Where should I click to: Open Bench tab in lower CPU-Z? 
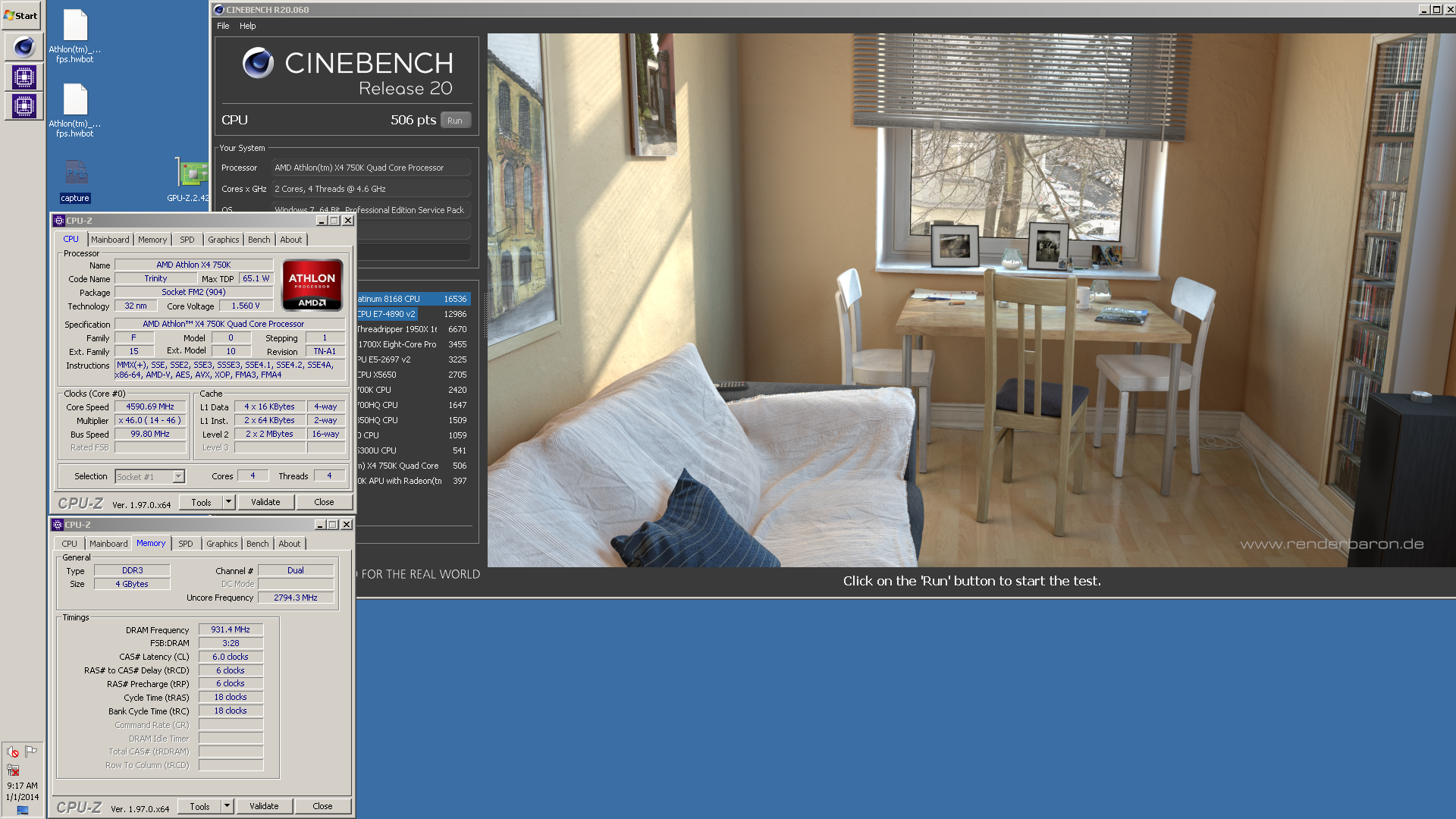[x=258, y=544]
